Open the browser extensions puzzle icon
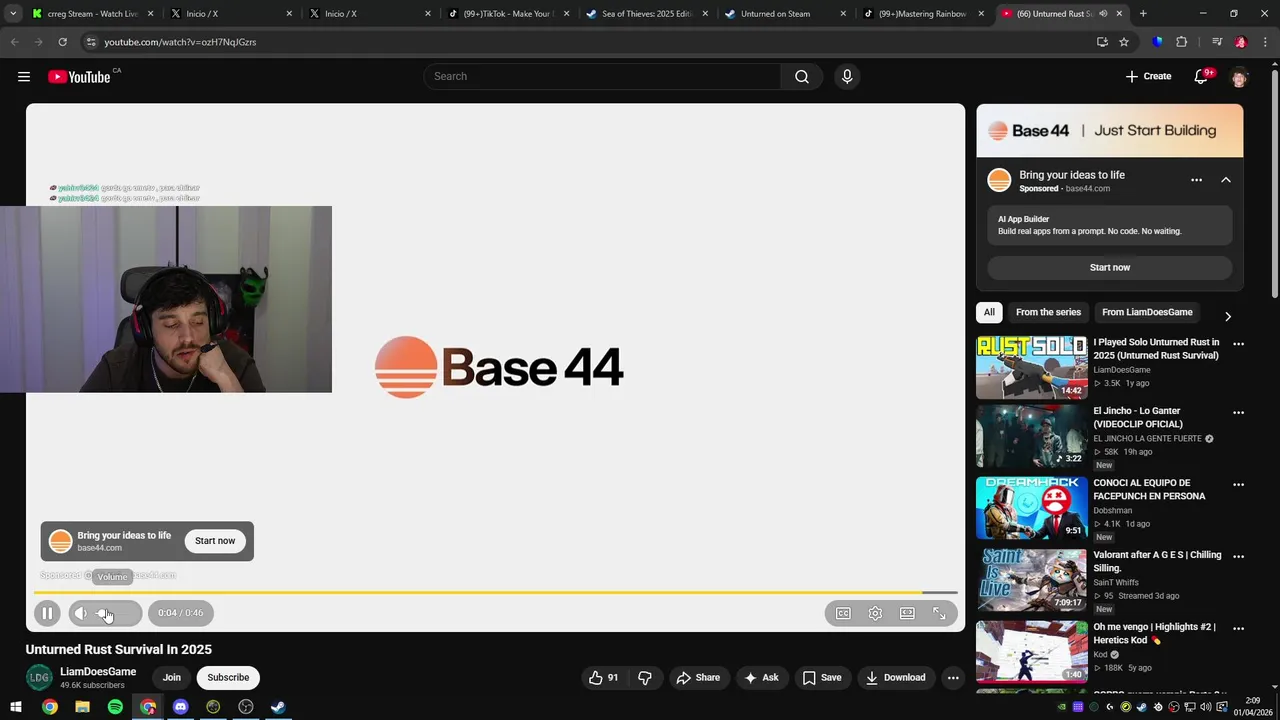Image resolution: width=1280 pixels, height=720 pixels. click(1181, 42)
